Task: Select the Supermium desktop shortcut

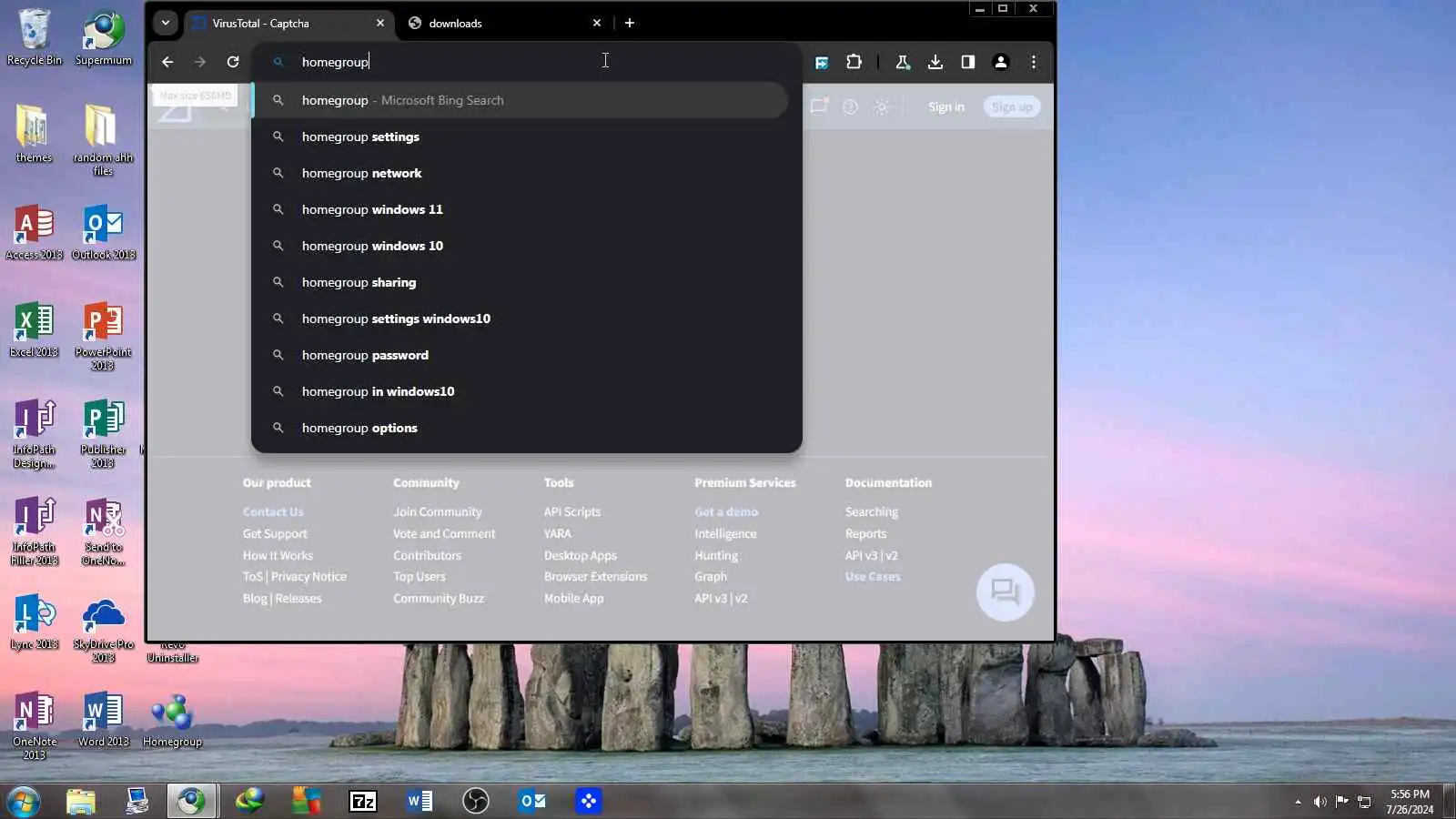Action: [x=104, y=37]
